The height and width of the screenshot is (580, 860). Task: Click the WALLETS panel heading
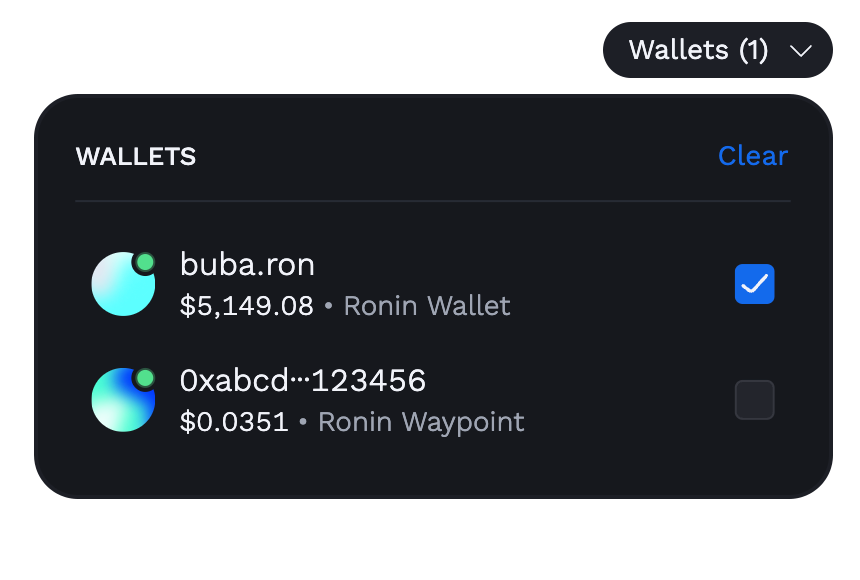point(135,156)
